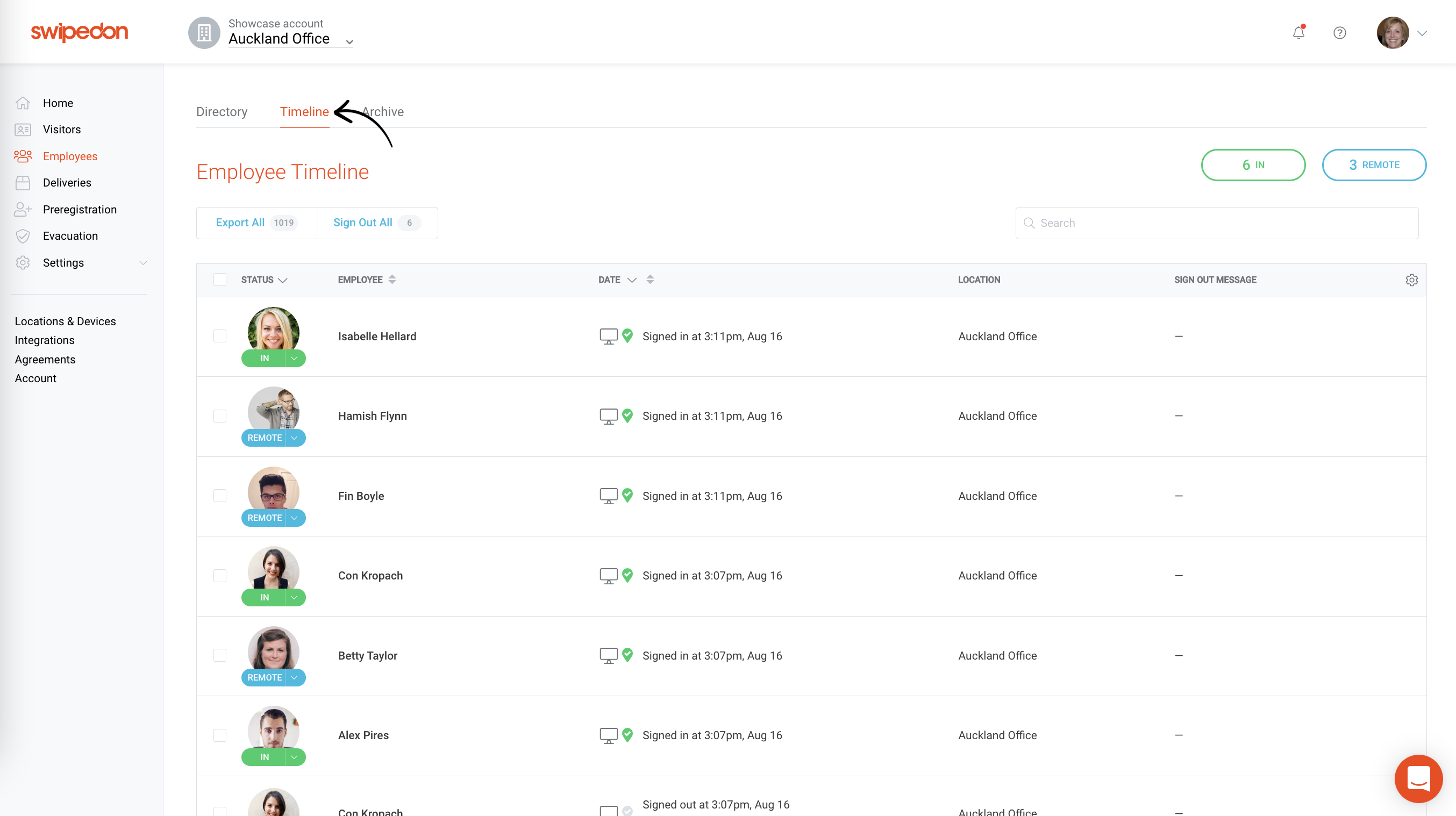
Task: Click Betty Taylor's green location pin
Action: (x=627, y=655)
